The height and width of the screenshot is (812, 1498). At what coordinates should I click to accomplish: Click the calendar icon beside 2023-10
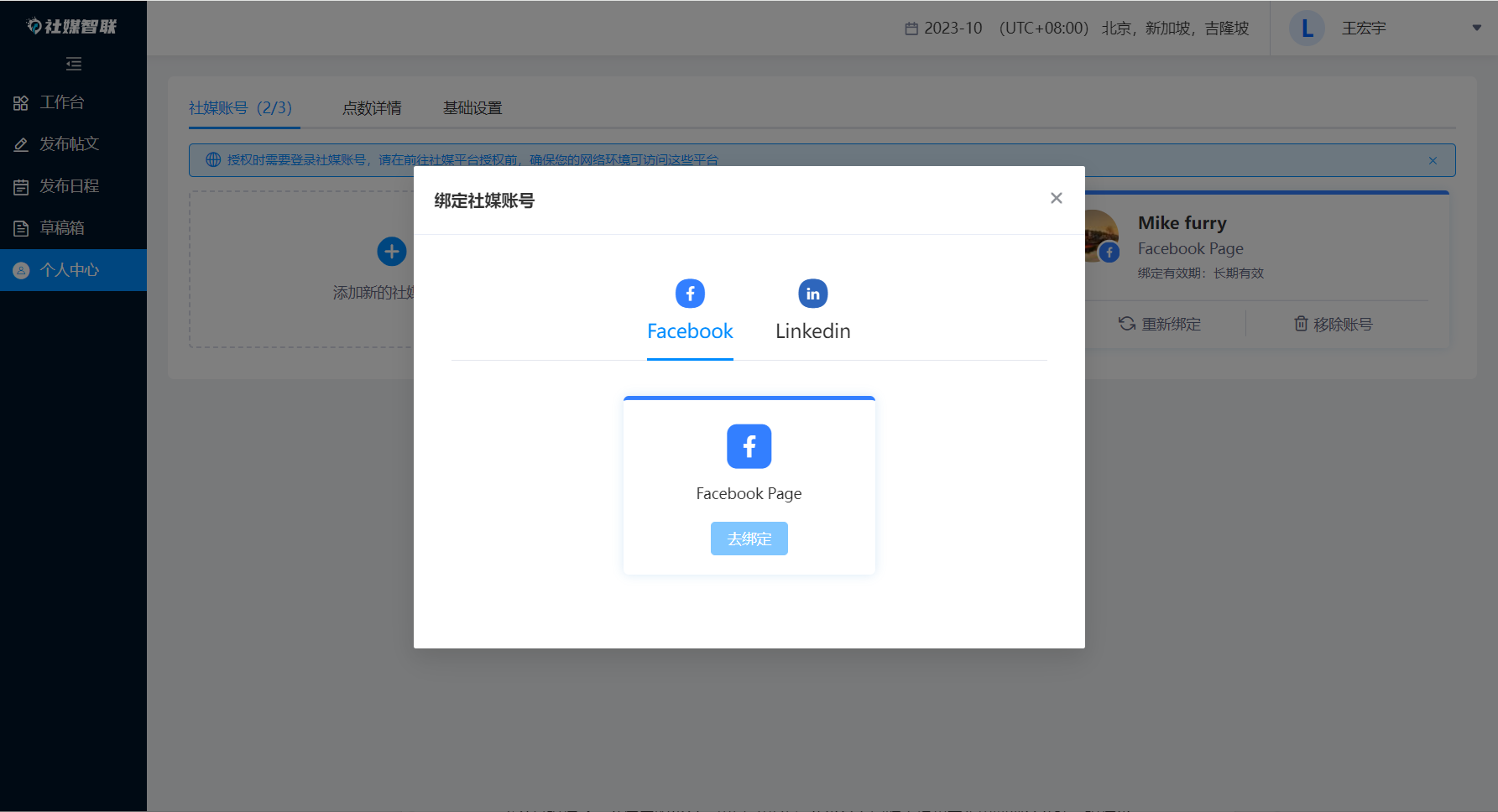911,28
